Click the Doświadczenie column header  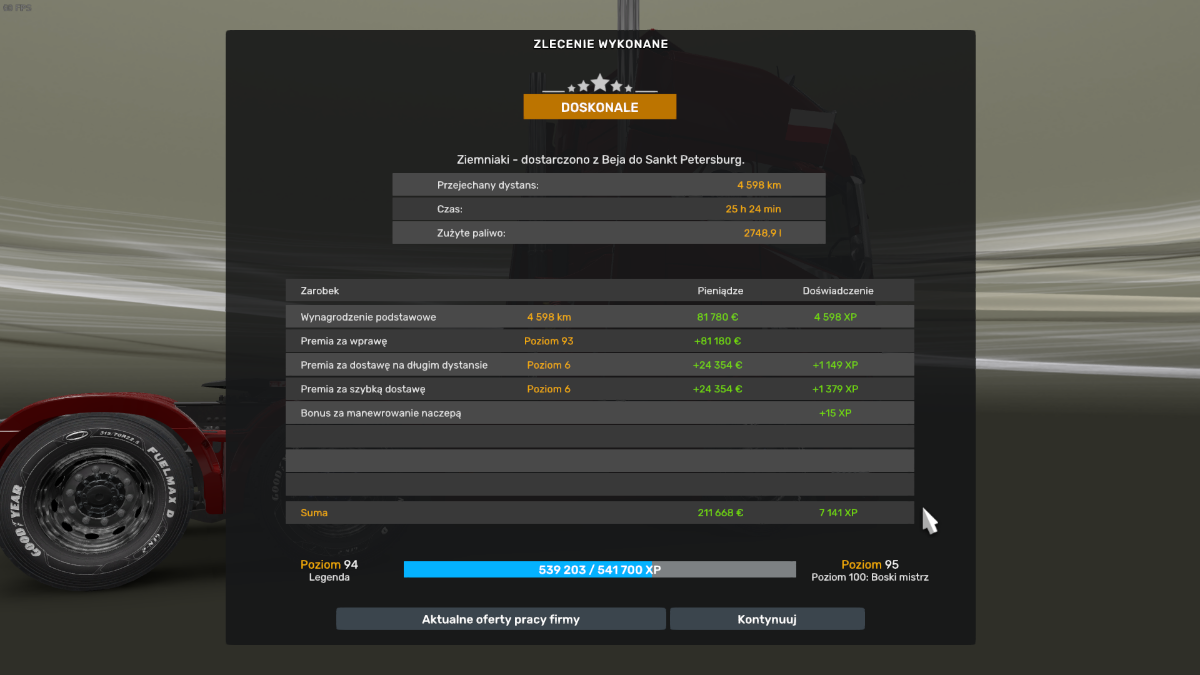[x=838, y=291]
